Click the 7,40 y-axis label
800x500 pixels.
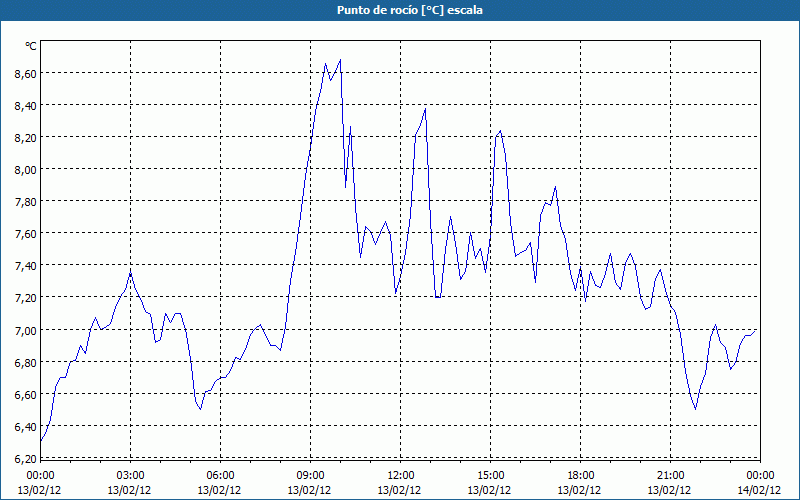[x=26, y=266]
